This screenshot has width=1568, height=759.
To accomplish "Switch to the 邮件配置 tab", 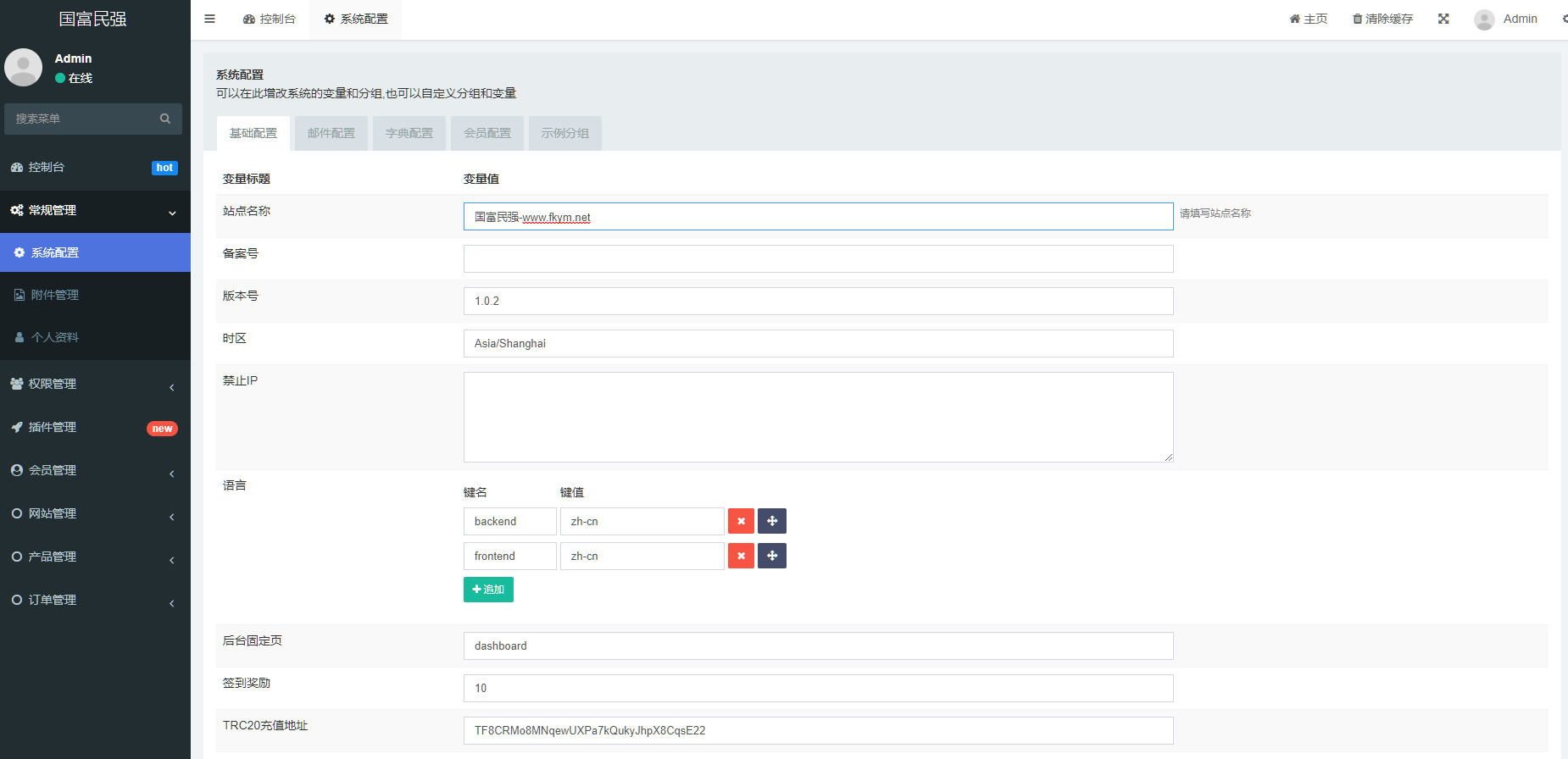I will [x=331, y=133].
